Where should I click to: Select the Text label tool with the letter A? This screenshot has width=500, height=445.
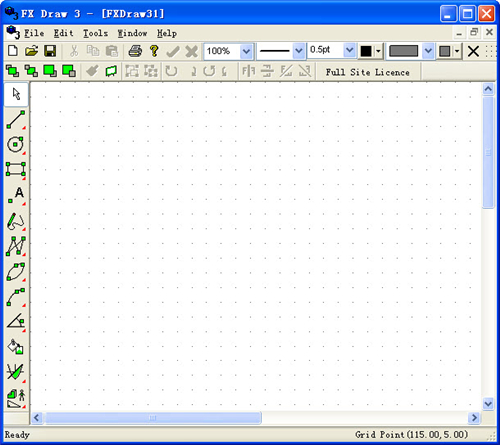tap(16, 195)
